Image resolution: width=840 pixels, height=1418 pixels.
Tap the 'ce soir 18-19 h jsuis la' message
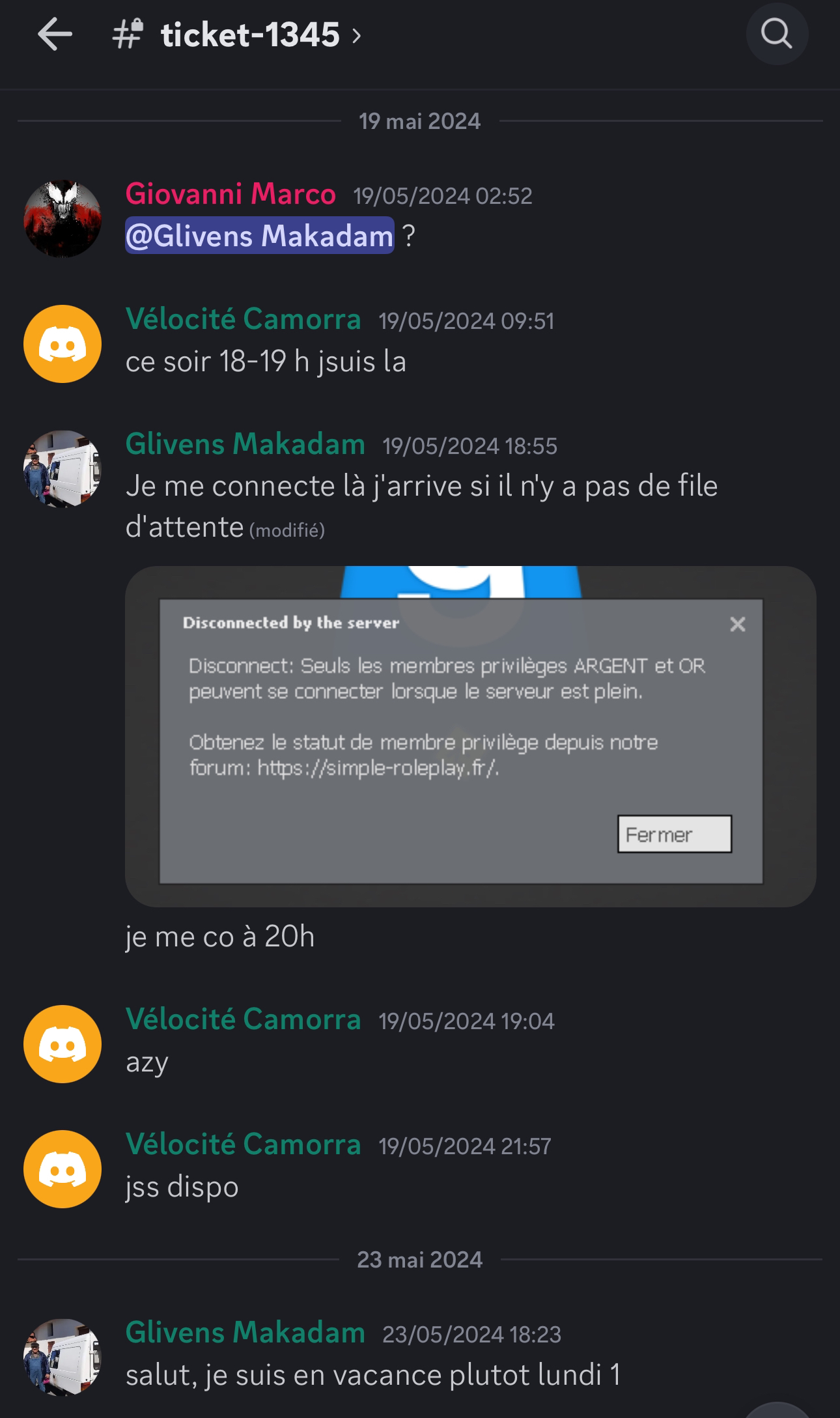pos(266,362)
